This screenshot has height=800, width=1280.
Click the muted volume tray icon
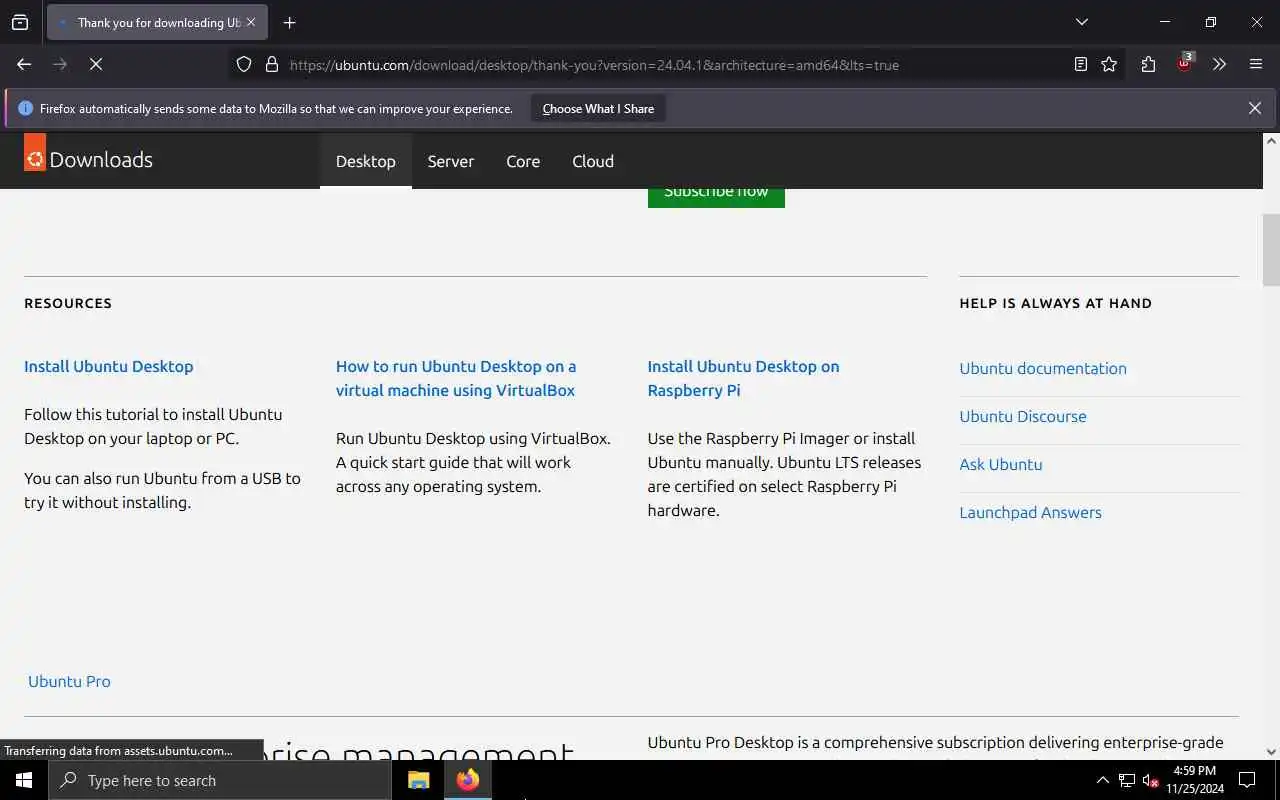point(1150,780)
